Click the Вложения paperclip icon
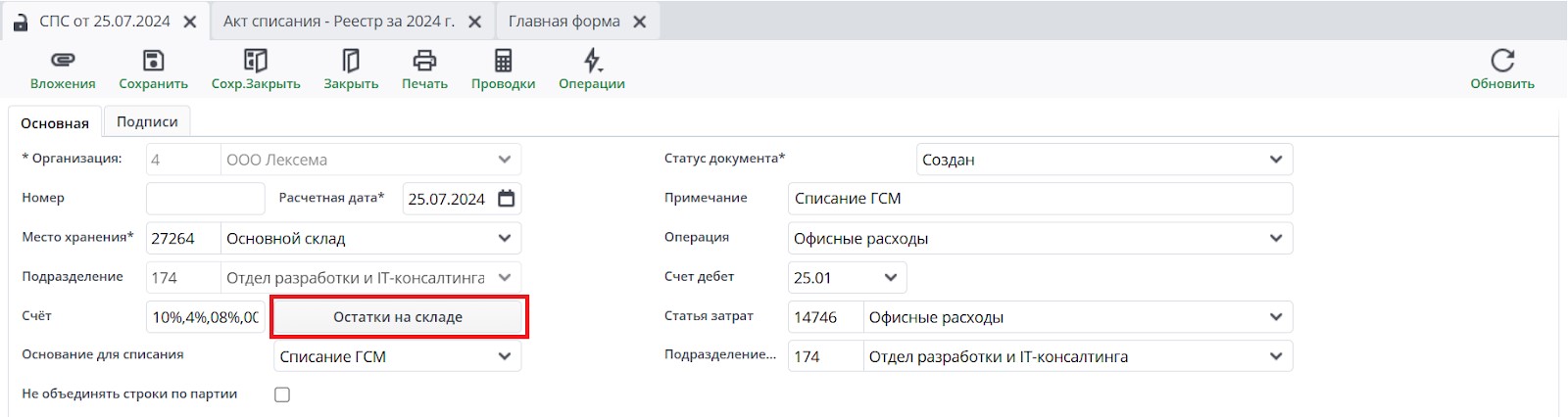 [x=63, y=61]
